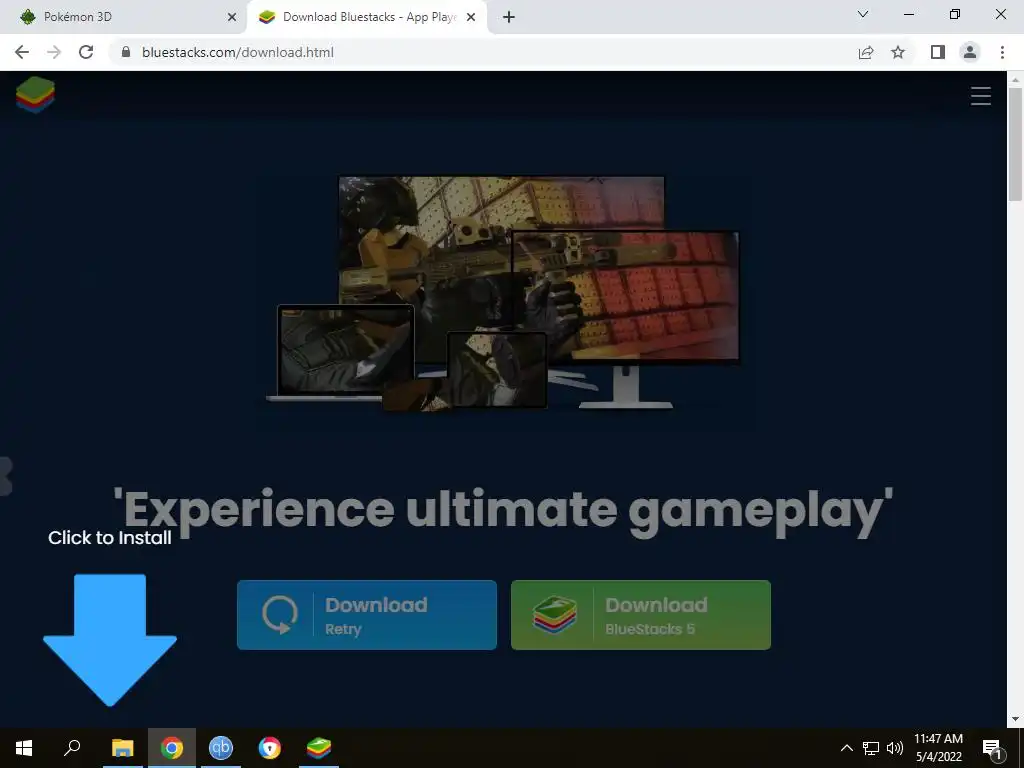
Task: Open the shield browser taskbar icon
Action: pyautogui.click(x=270, y=748)
